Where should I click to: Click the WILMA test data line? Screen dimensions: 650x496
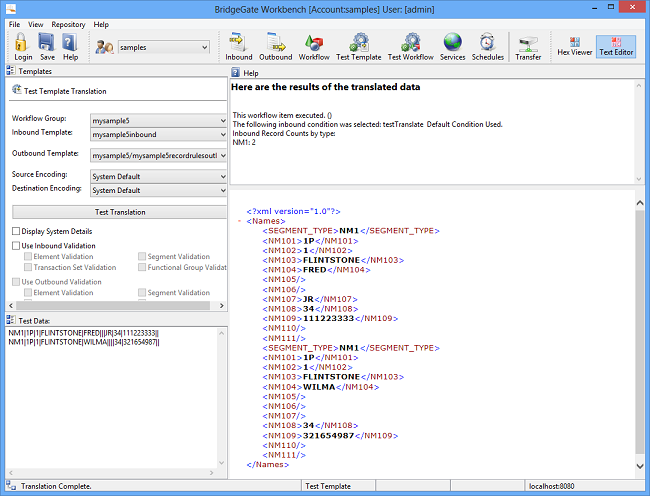pos(84,342)
